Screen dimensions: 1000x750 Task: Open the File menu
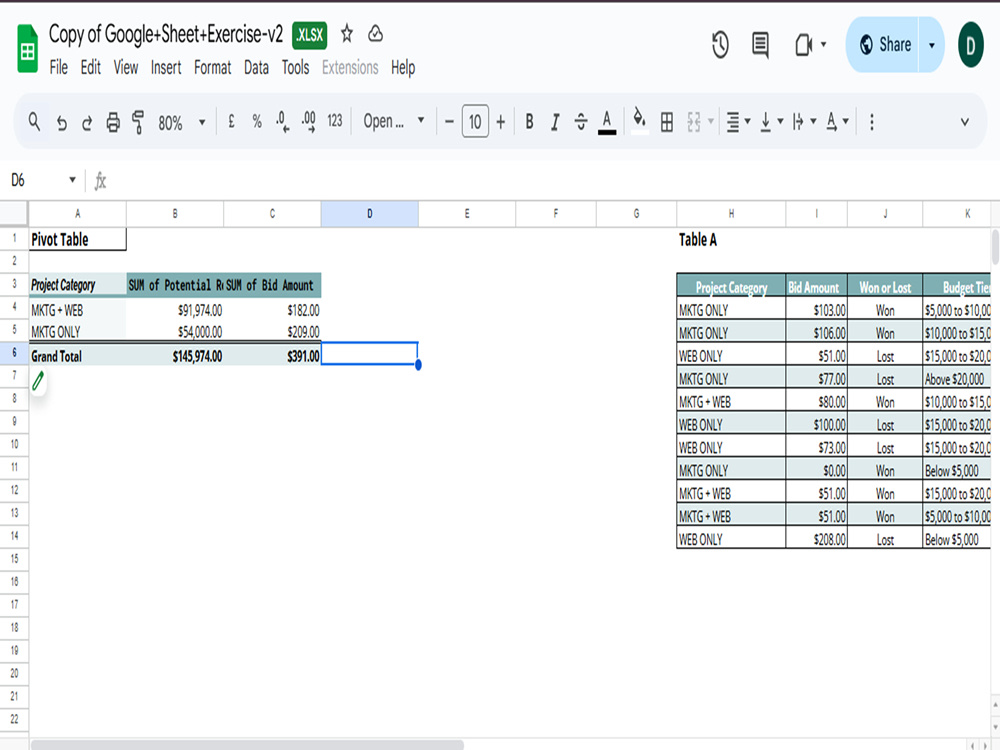click(x=59, y=67)
